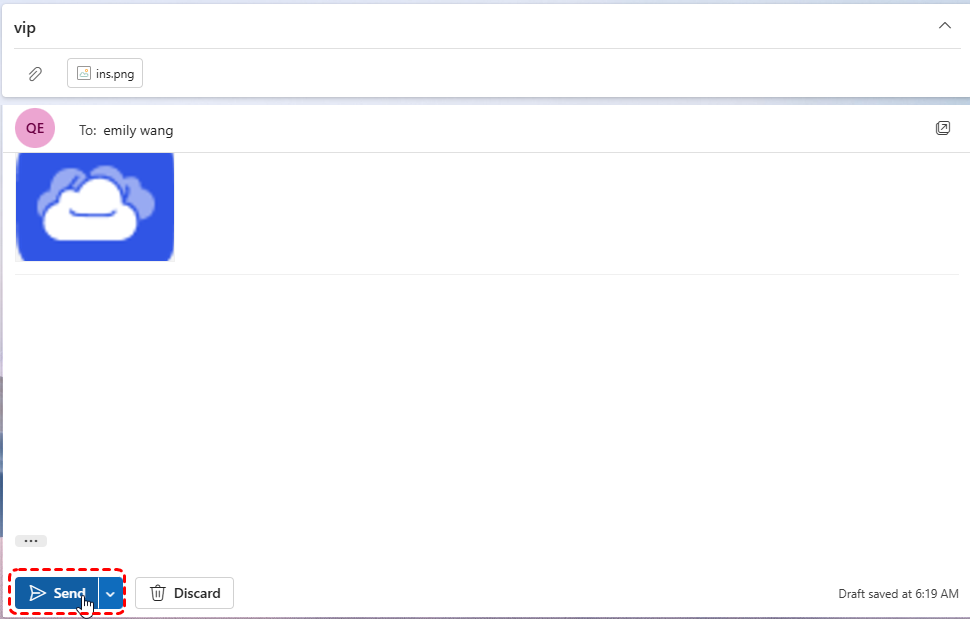Discard the draft email
The height and width of the screenshot is (619, 970).
coord(184,593)
